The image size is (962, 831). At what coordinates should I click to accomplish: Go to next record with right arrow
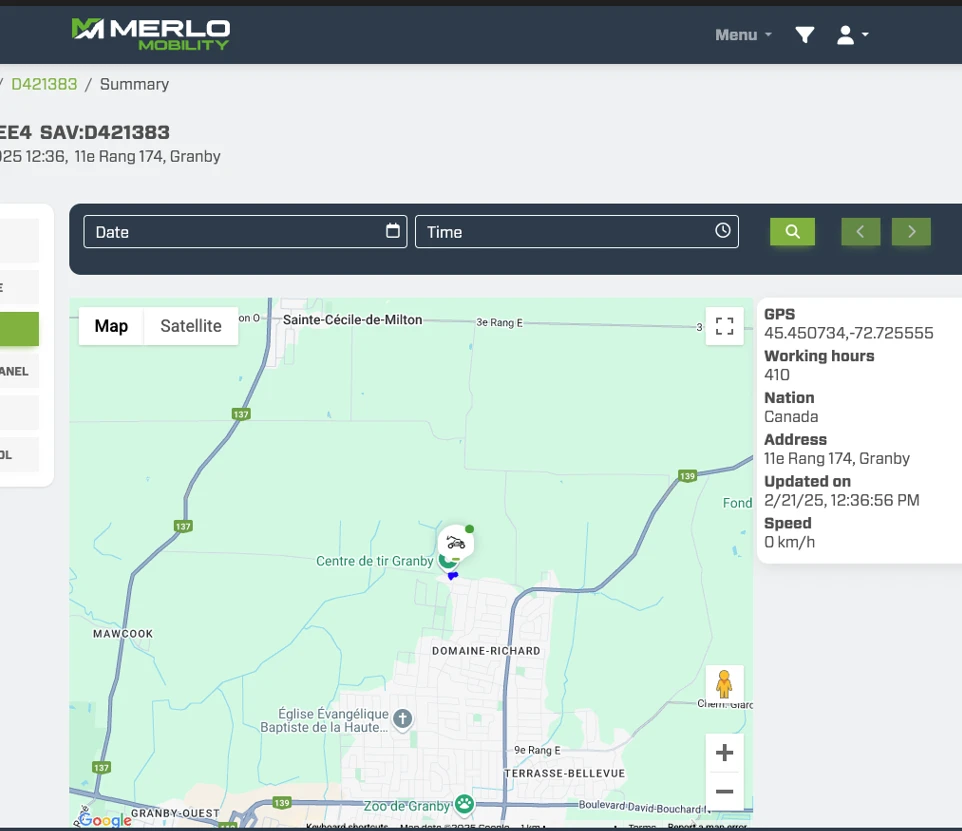[x=911, y=232]
